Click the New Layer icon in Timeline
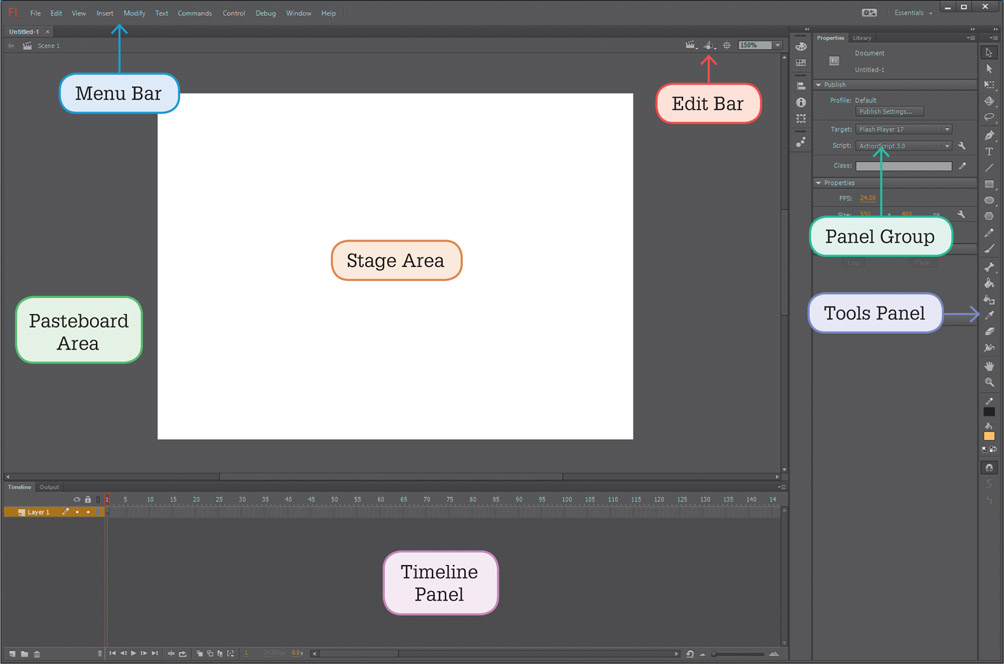The height and width of the screenshot is (664, 1004). coord(12,654)
